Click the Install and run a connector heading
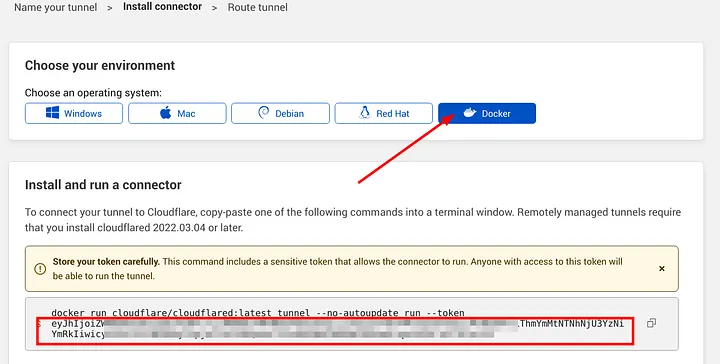This screenshot has width=720, height=364. tap(103, 185)
